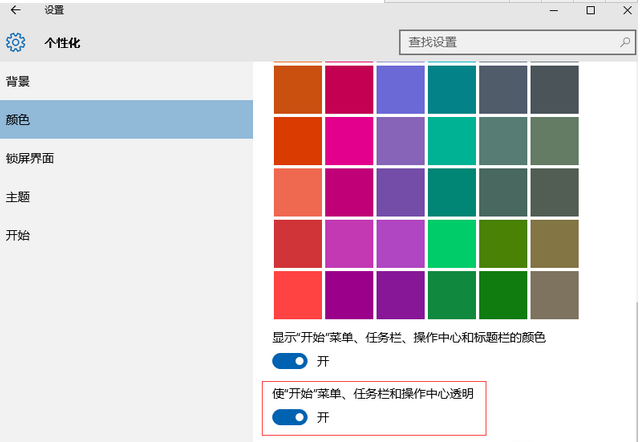Click the 设置 window title text
This screenshot has width=641, height=442.
pyautogui.click(x=54, y=10)
